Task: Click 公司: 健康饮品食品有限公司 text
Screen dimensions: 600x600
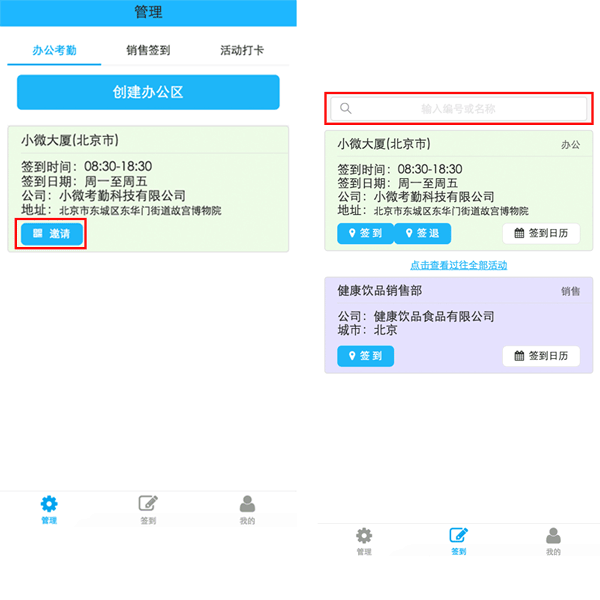Action: (416, 316)
